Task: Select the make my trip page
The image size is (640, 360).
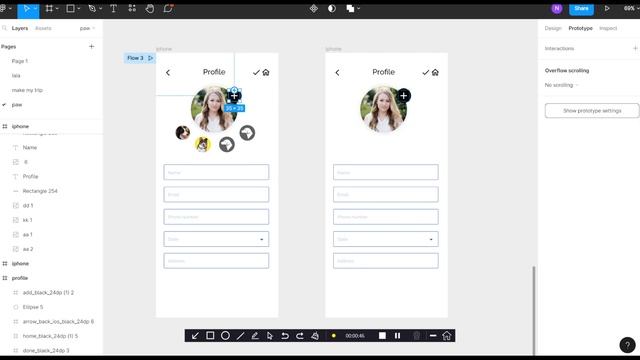Action: [27, 90]
